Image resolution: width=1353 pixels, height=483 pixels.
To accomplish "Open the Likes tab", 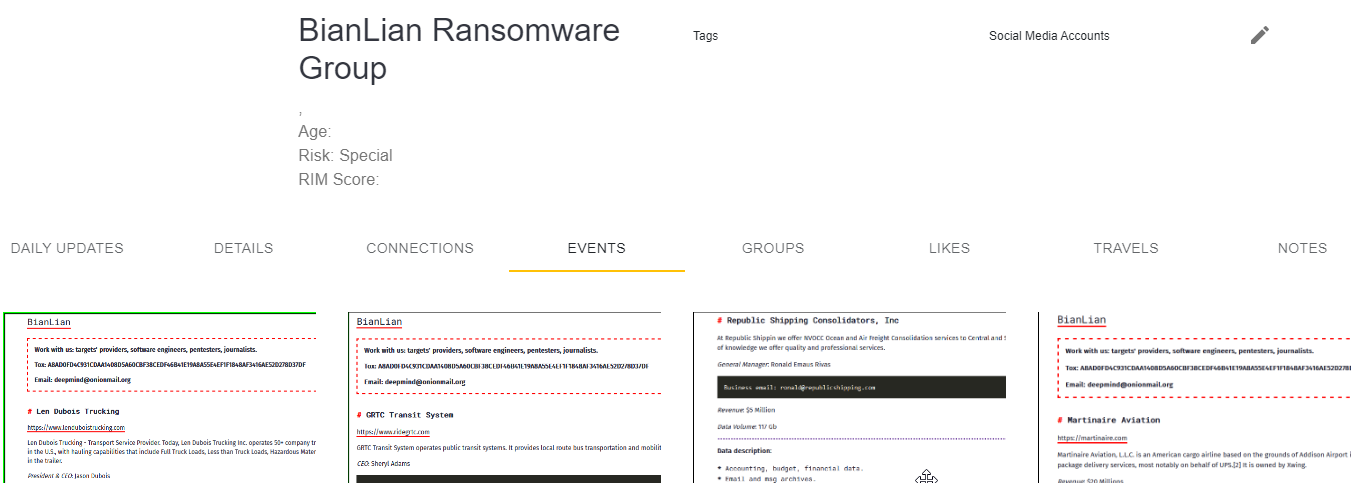I will (949, 248).
